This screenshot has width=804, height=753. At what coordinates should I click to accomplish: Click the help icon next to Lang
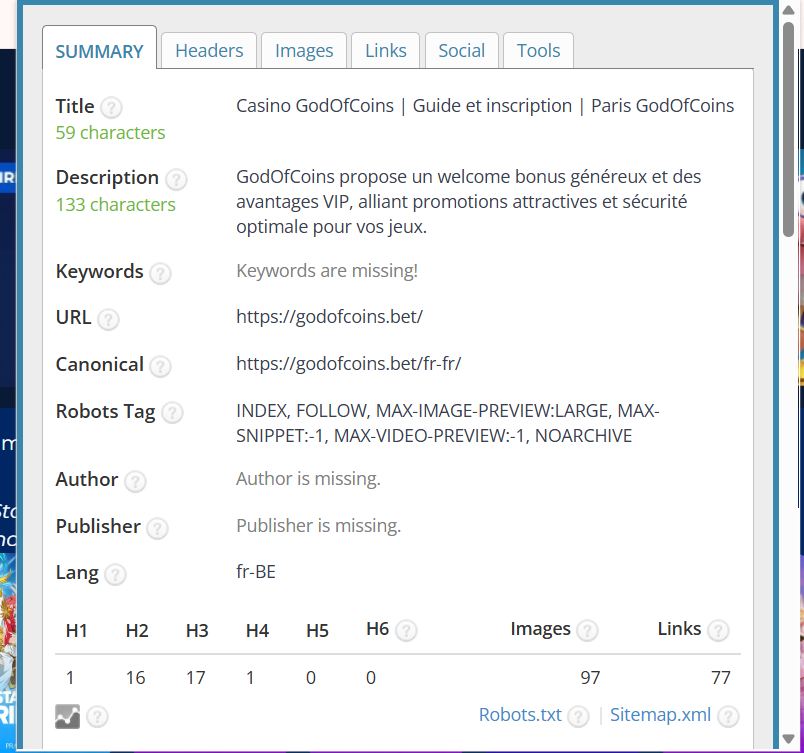tap(115, 575)
